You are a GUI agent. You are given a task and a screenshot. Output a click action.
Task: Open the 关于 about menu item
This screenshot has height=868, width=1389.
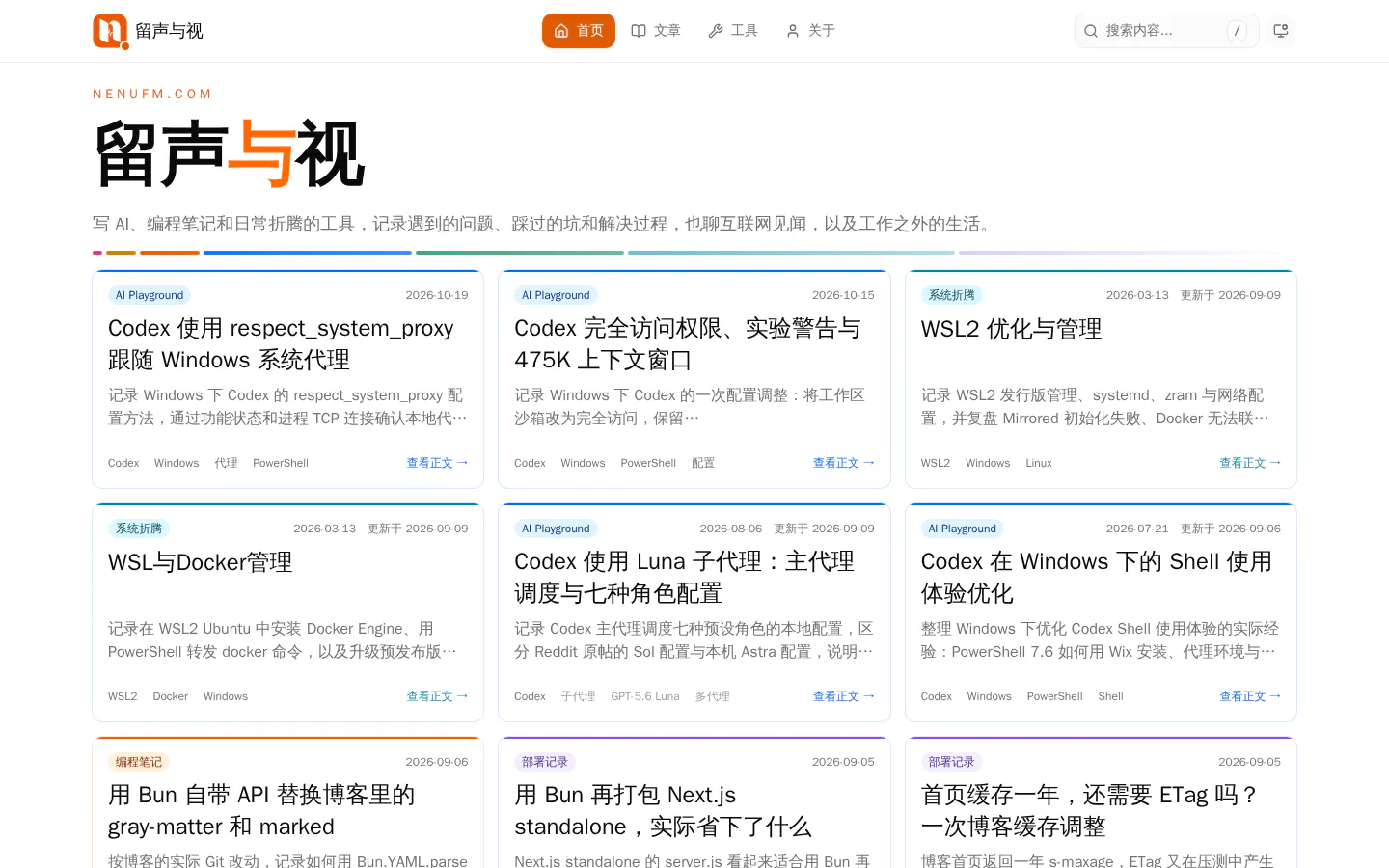click(810, 31)
